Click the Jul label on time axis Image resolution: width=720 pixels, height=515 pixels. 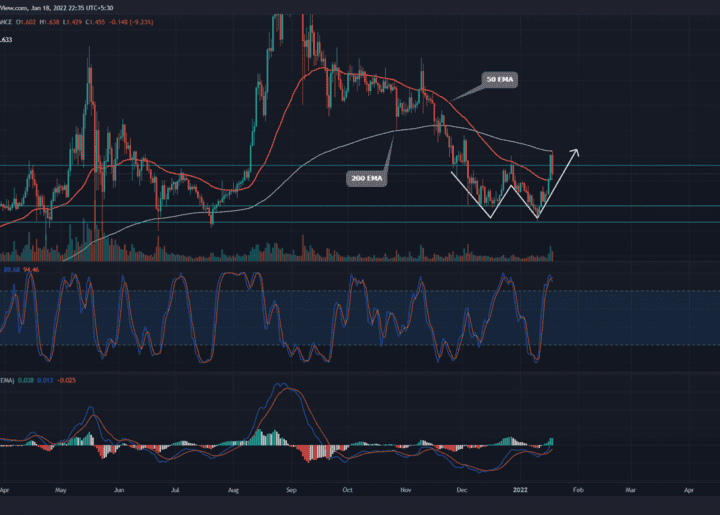tap(176, 492)
